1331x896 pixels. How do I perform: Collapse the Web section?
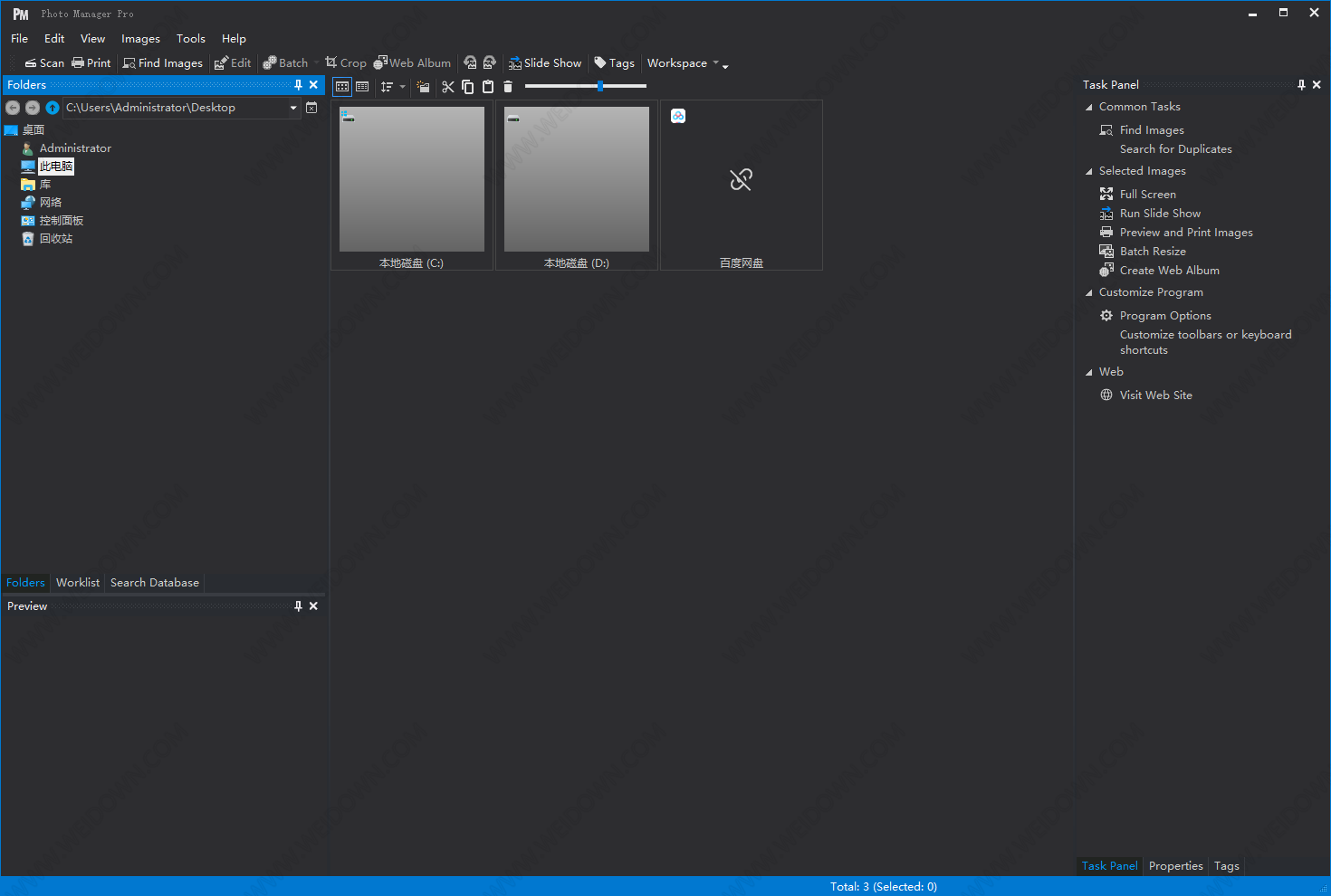click(1089, 372)
